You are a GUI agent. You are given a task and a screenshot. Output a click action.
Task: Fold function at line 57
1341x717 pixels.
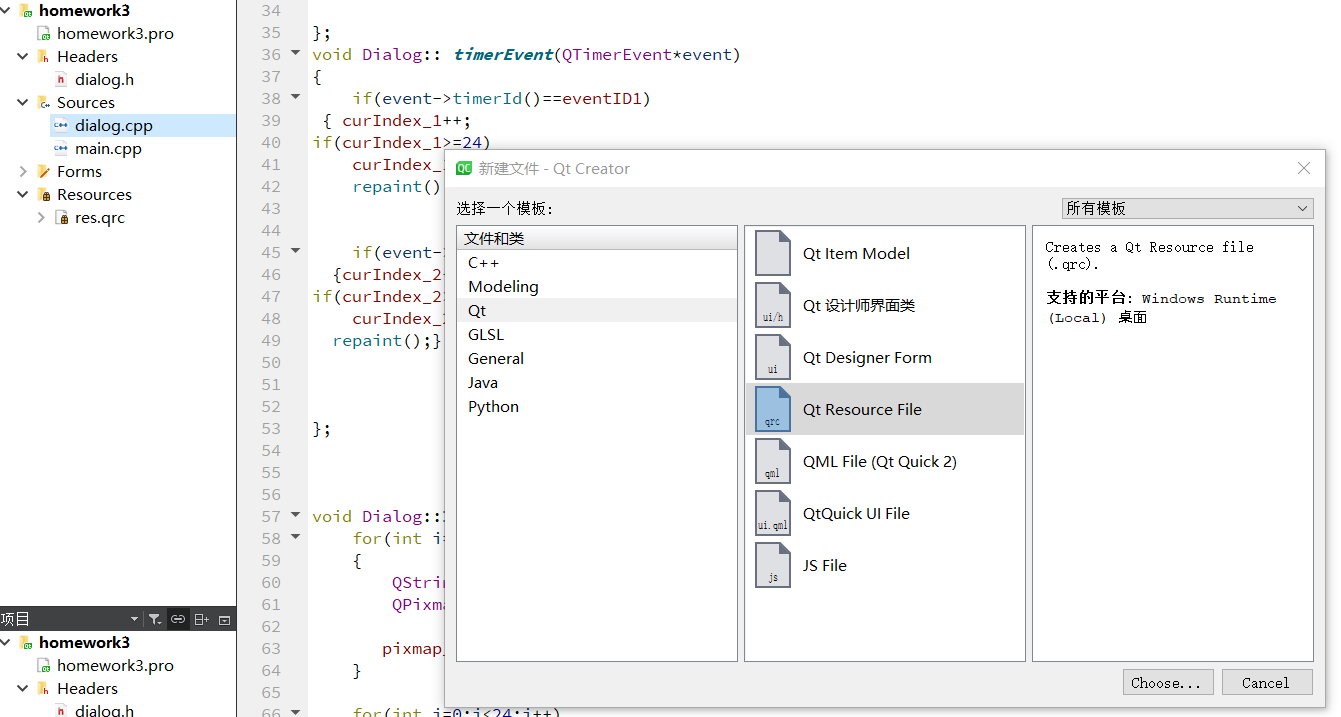[295, 515]
